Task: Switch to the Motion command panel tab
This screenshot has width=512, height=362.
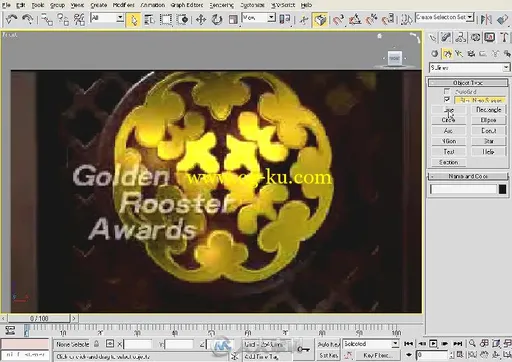Action: pos(475,37)
